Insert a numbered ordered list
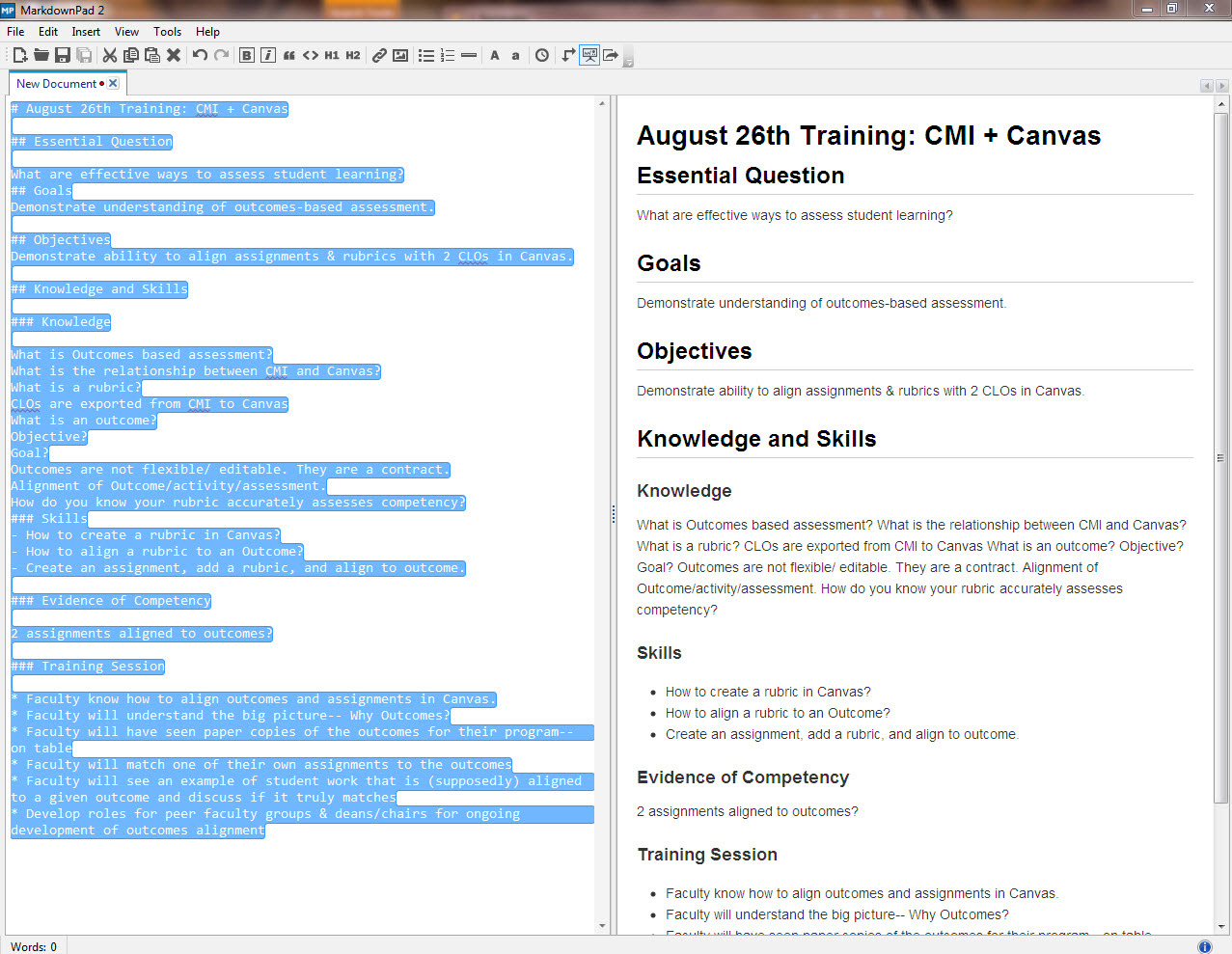Screen dimensions: 1232x954 tap(448, 55)
